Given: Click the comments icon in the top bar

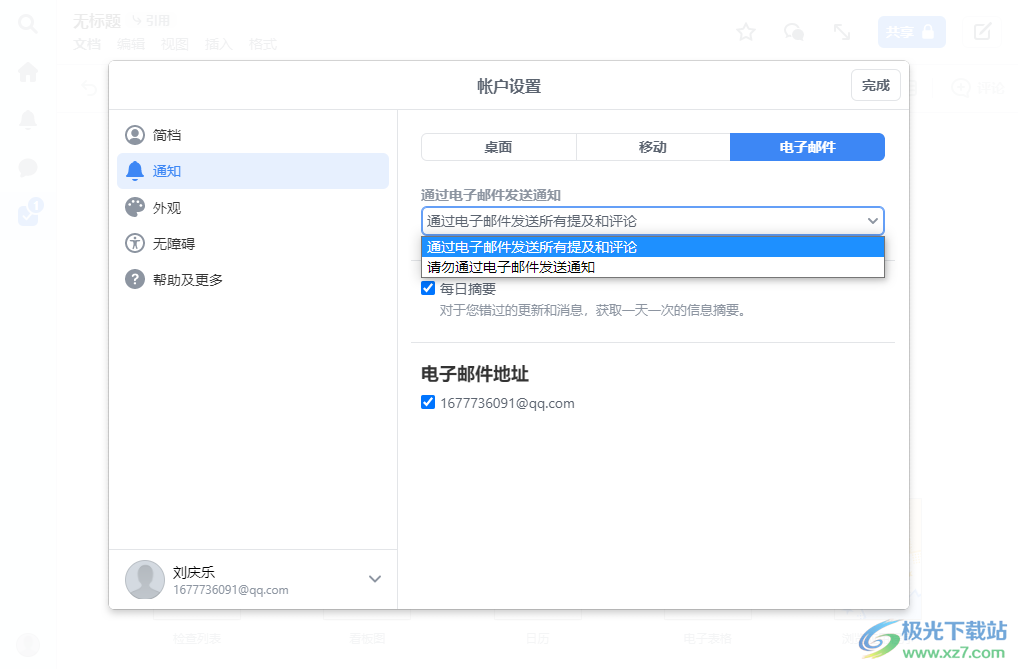Looking at the screenshot, I should [793, 32].
